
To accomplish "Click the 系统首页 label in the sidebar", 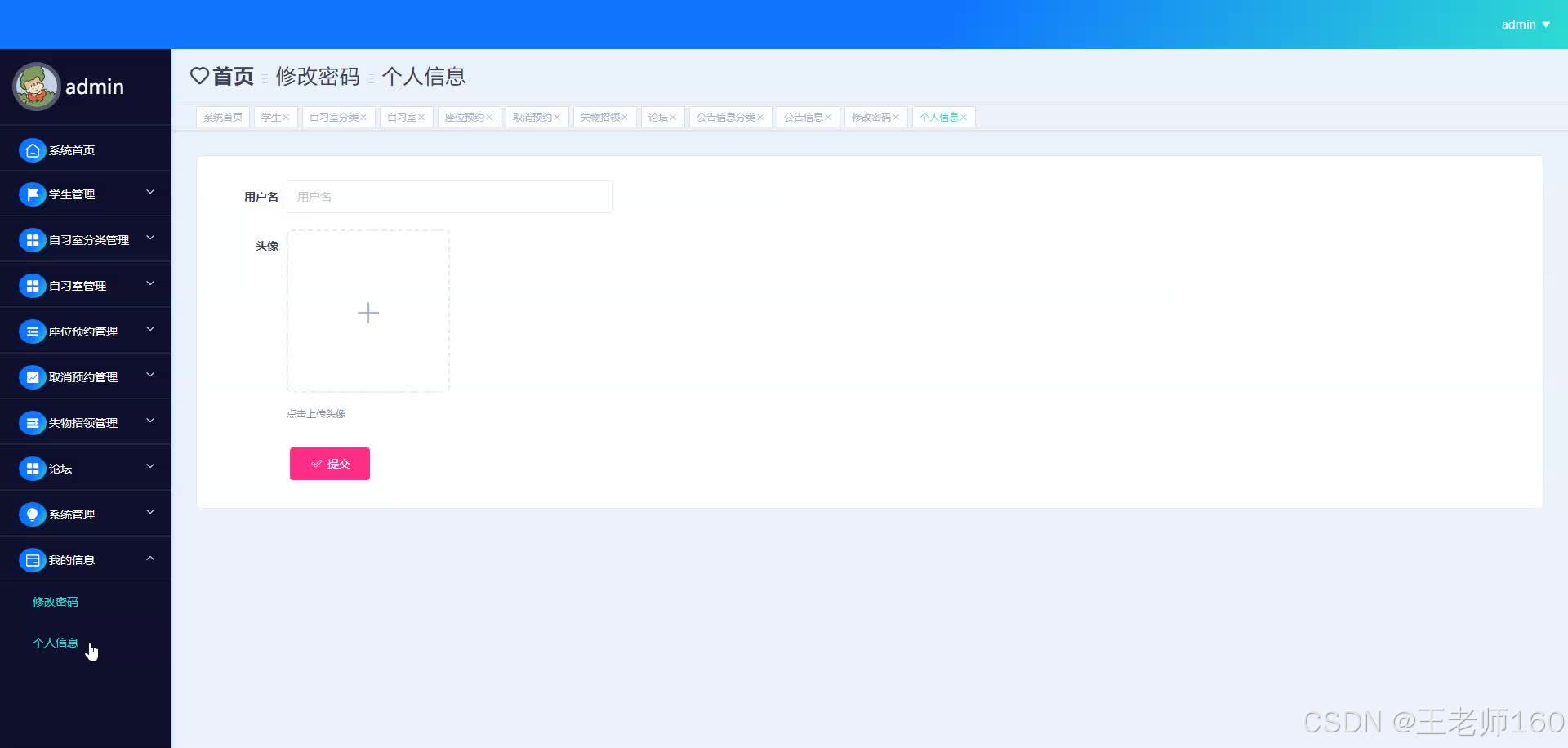I will click(x=72, y=150).
